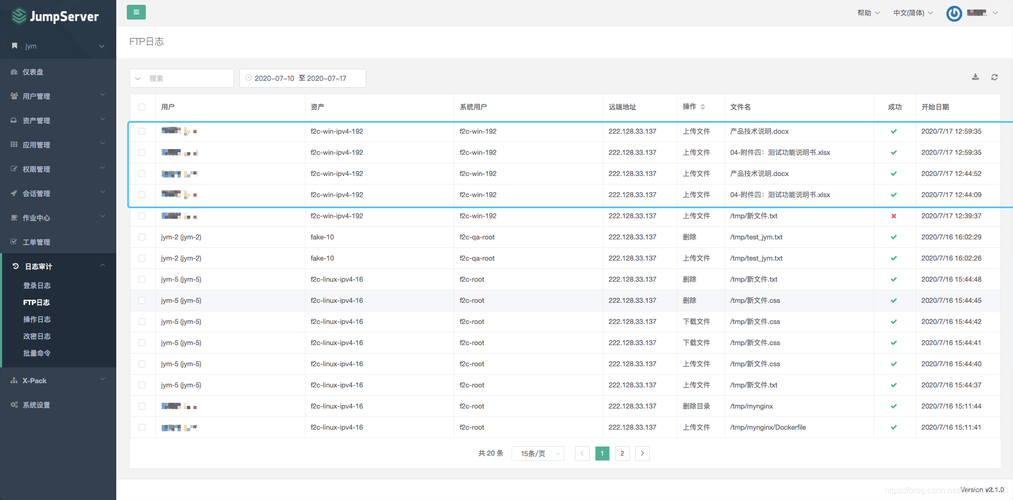Click the 文件名 column header
1013x500 pixels.
coord(740,107)
